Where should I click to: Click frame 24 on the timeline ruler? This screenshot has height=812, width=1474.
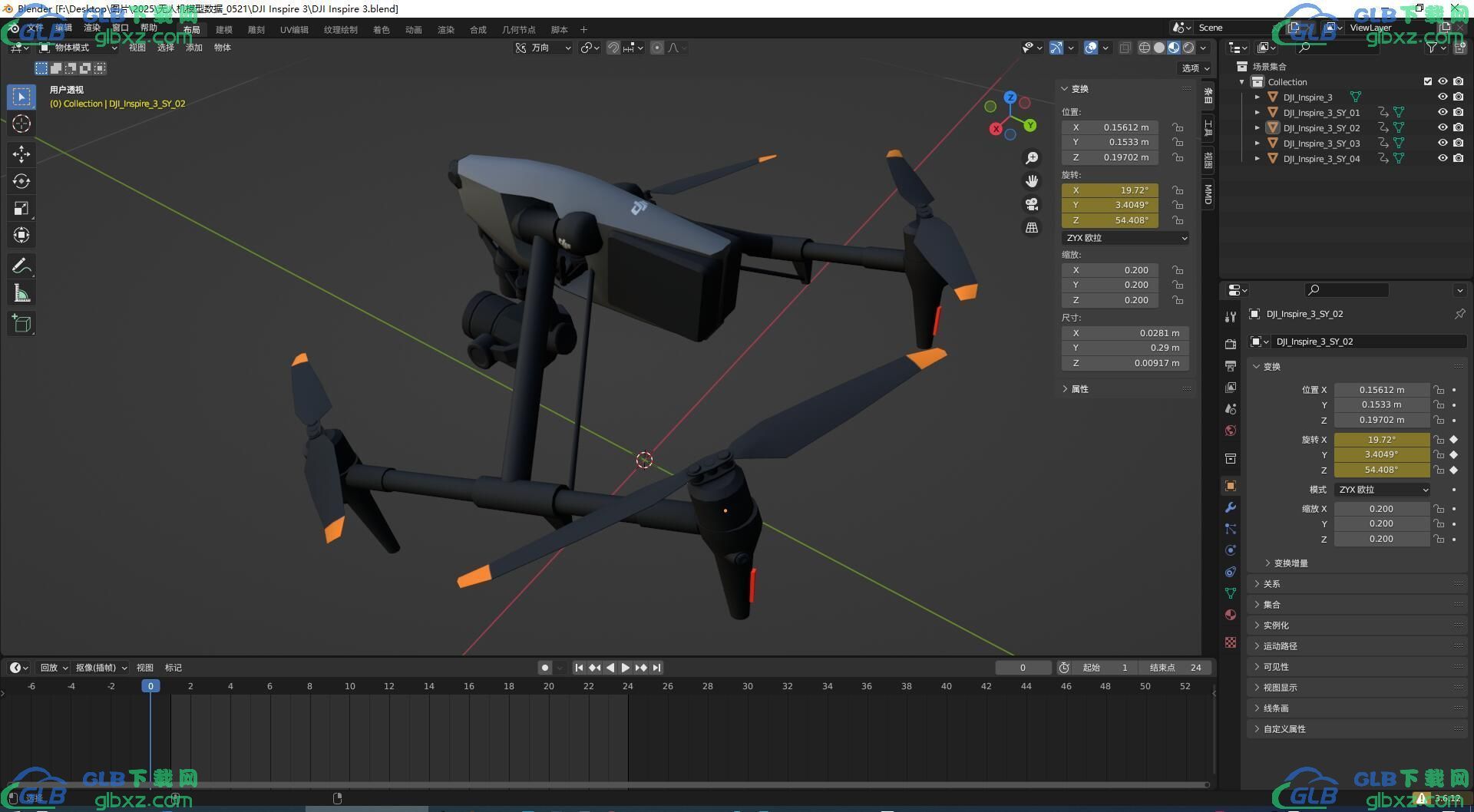point(628,686)
